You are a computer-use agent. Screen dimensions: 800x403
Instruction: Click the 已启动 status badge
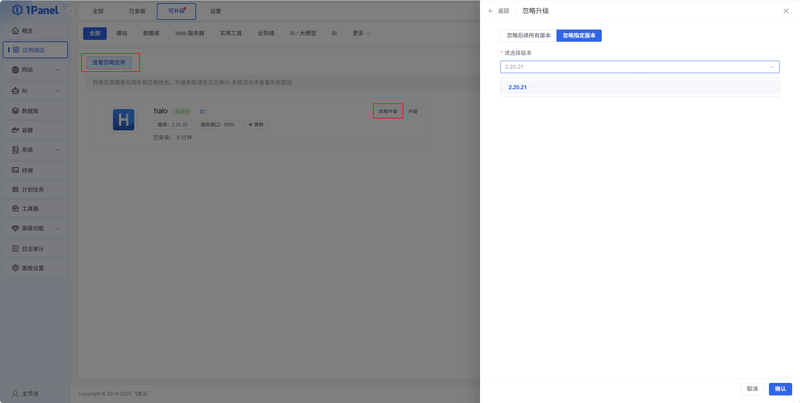click(183, 111)
